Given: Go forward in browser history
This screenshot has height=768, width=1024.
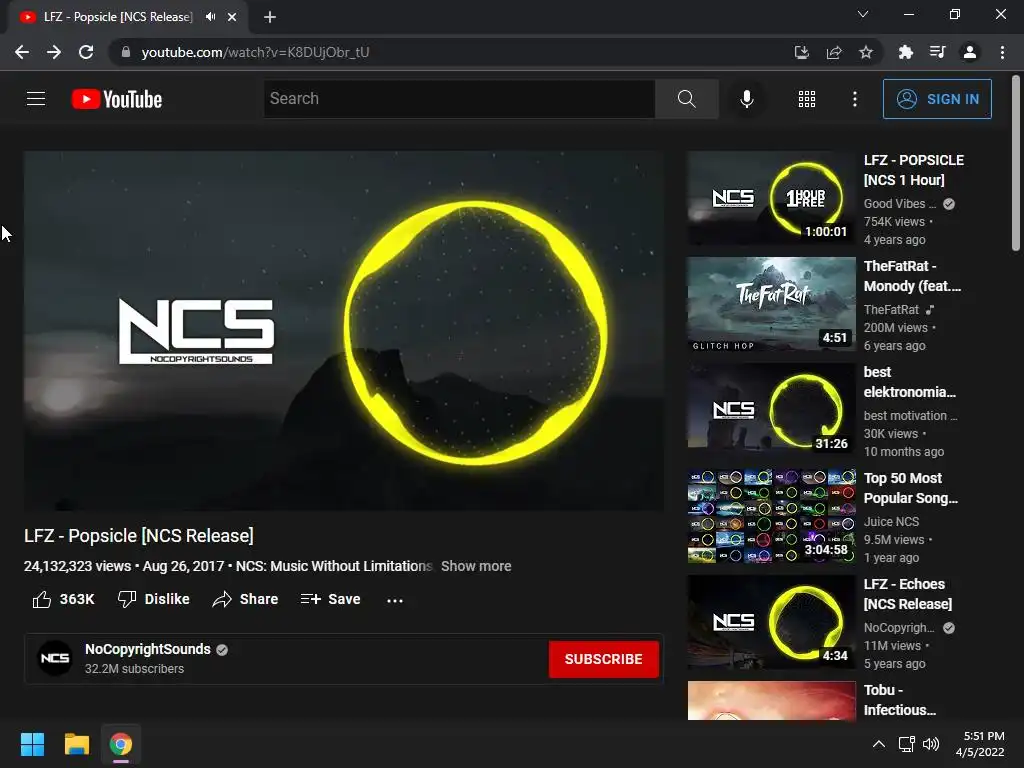Looking at the screenshot, I should pos(54,52).
